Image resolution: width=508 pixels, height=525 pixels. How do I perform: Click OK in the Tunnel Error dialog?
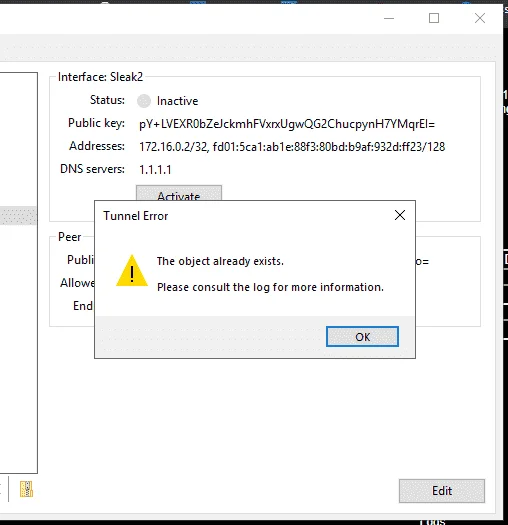(362, 336)
